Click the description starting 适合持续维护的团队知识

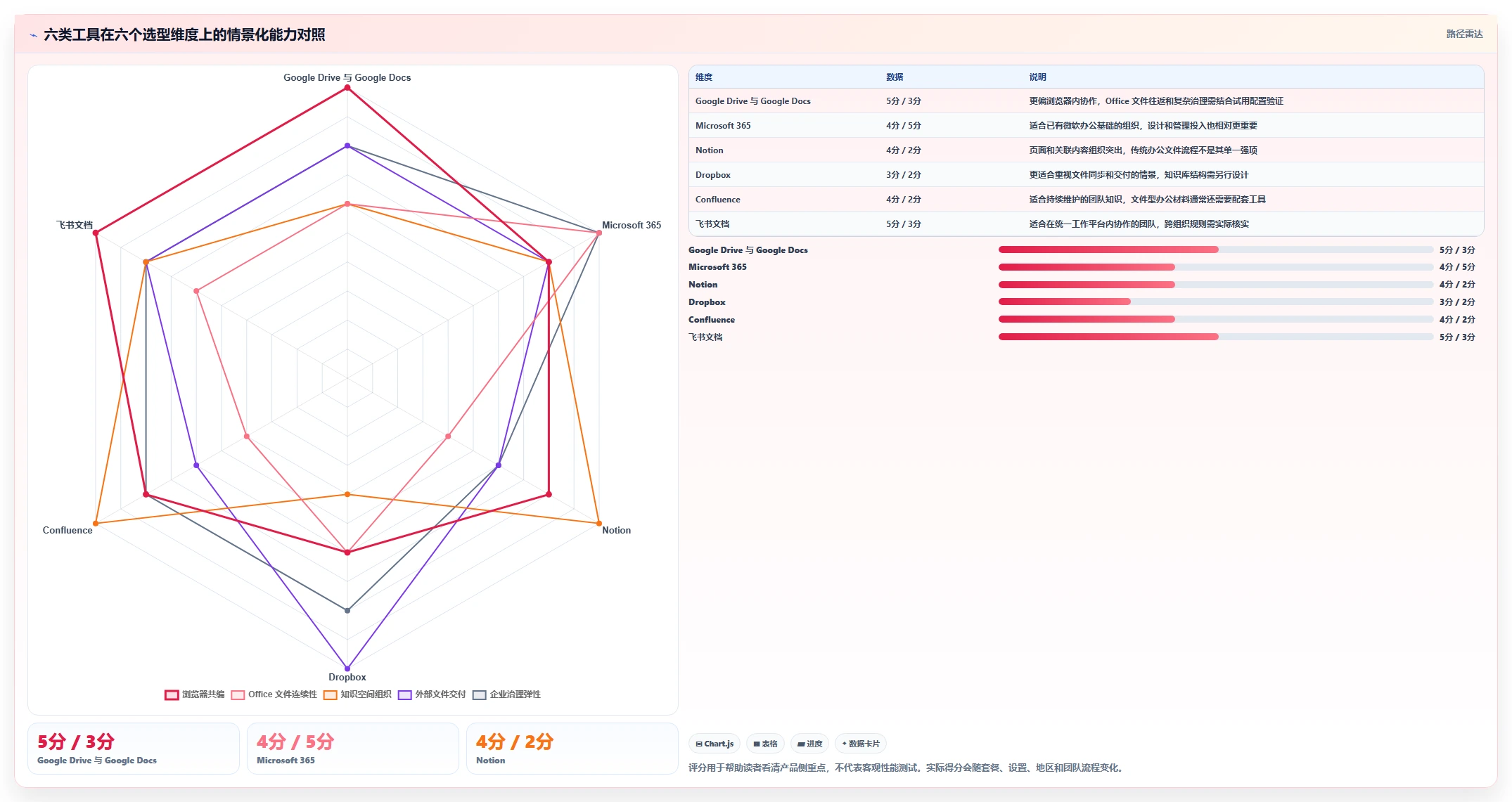click(x=1148, y=200)
